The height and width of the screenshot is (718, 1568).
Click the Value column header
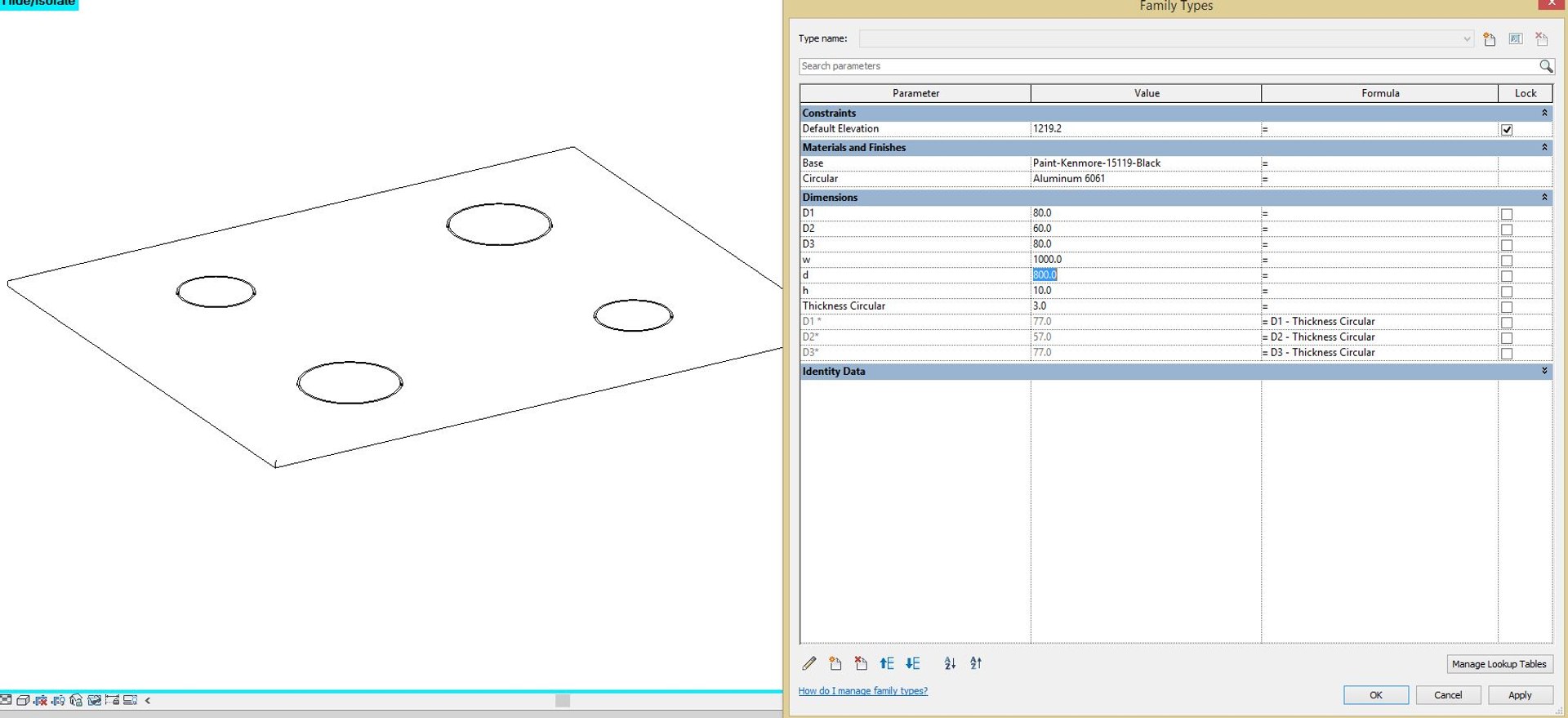point(1147,93)
